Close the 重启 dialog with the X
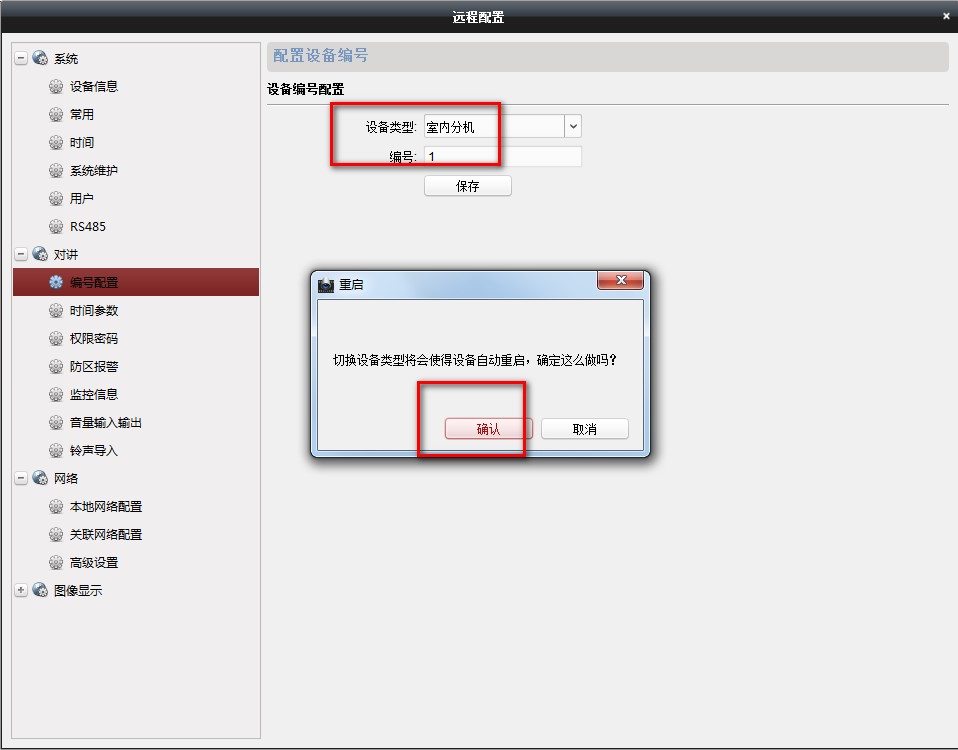958x750 pixels. (x=620, y=280)
